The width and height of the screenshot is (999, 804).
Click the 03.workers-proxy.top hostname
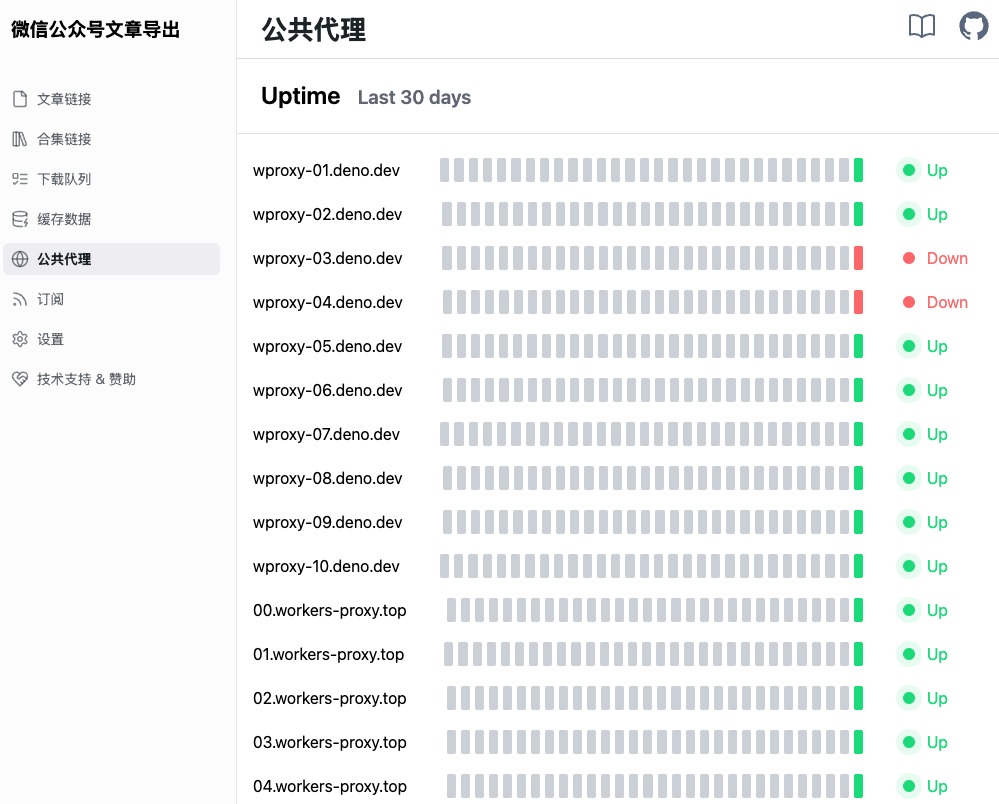(329, 743)
